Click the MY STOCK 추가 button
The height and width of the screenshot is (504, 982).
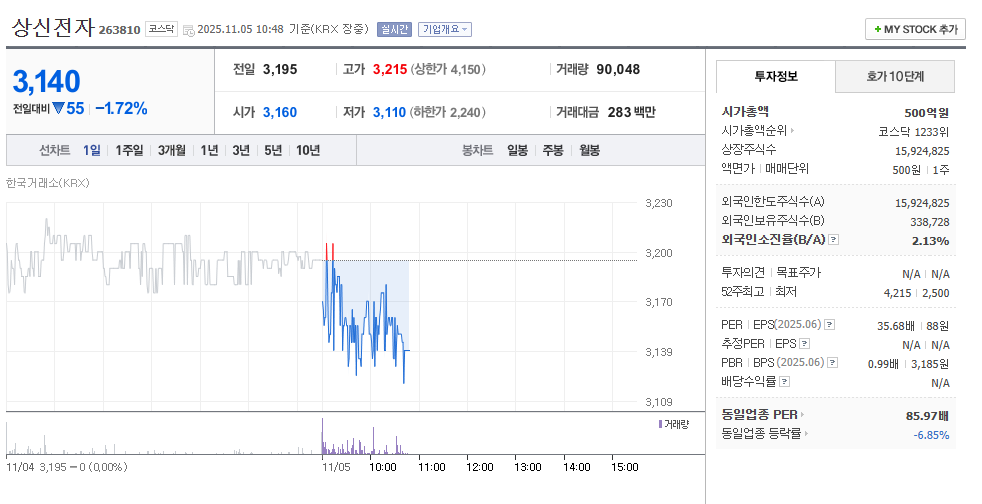click(915, 29)
